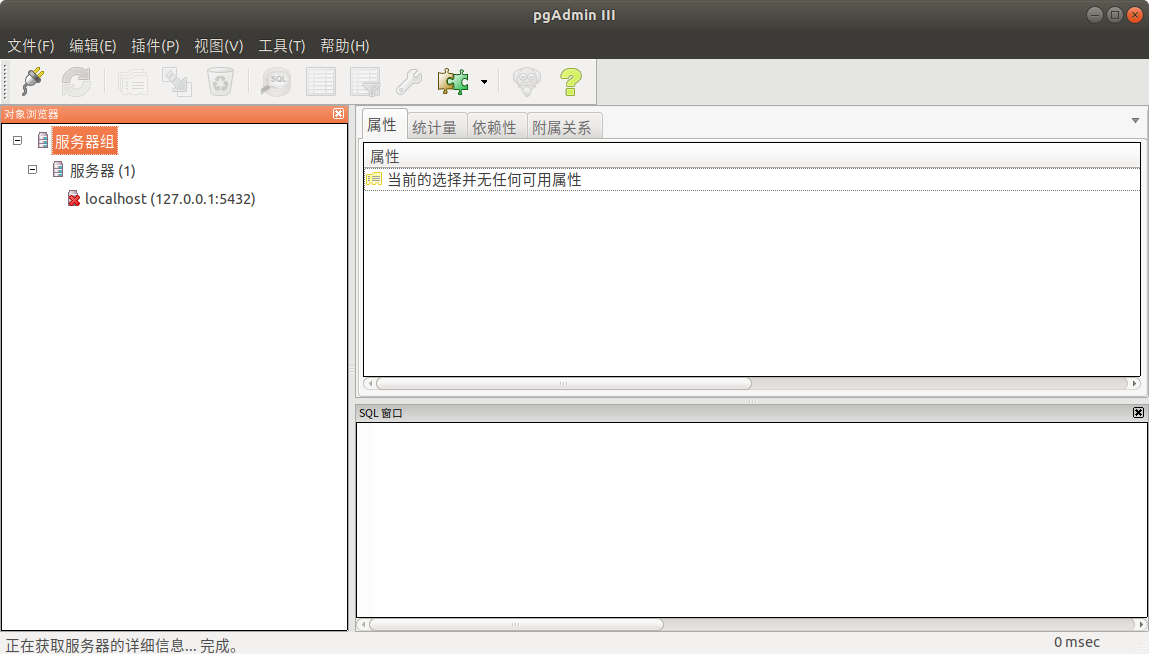
Task: Click the wrench maintenance icon
Action: click(x=408, y=81)
